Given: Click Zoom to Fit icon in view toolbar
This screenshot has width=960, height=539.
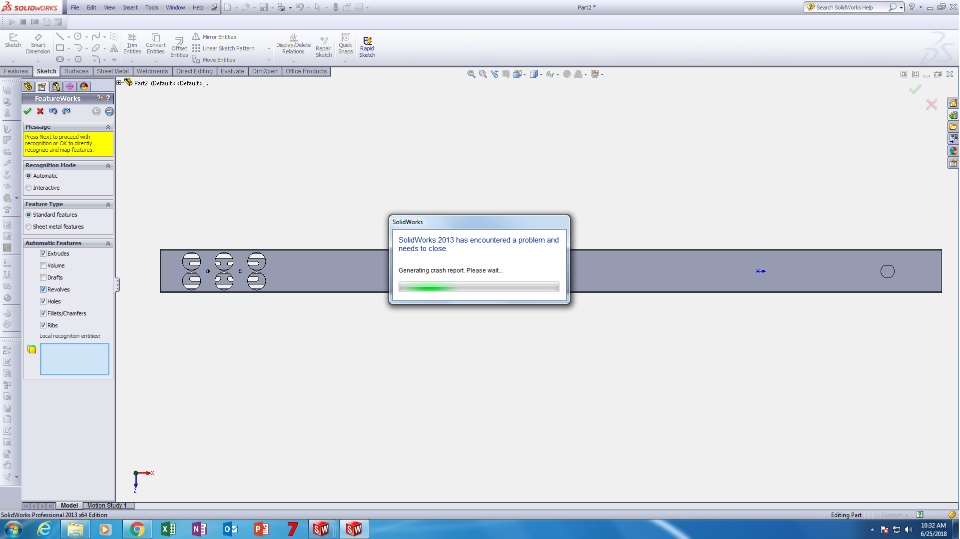Looking at the screenshot, I should click(x=471, y=74).
